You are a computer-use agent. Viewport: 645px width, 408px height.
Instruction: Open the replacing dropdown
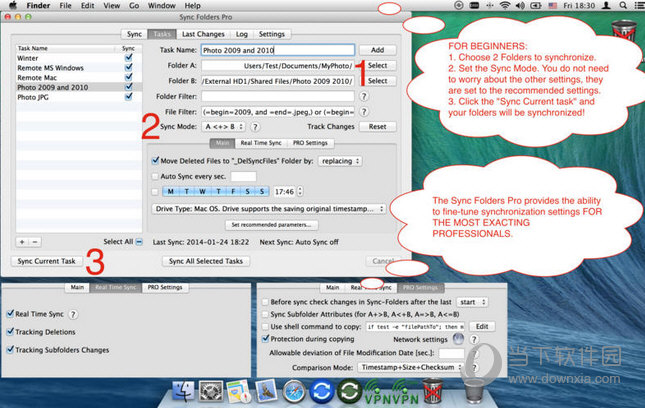(x=340, y=161)
